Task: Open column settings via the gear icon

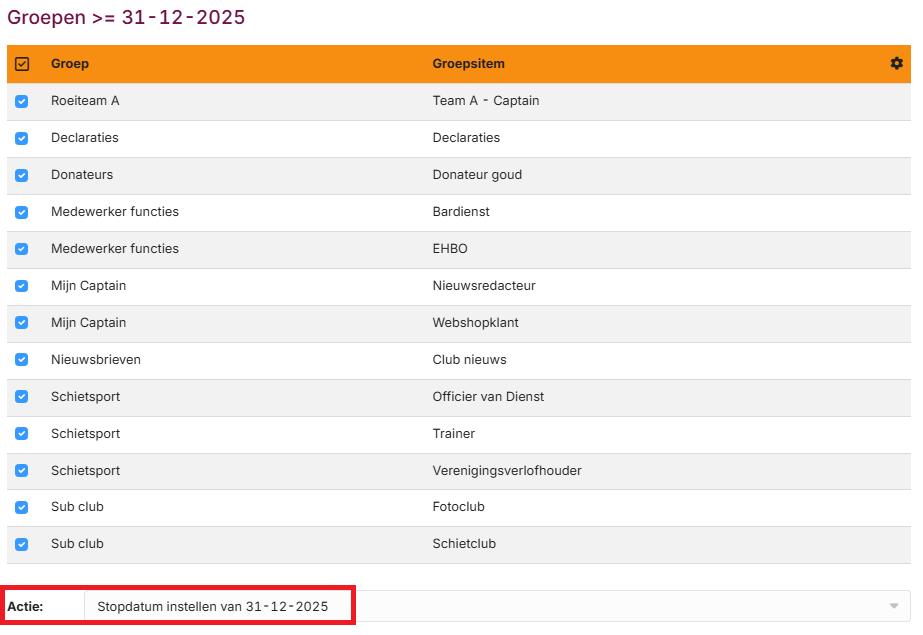Action: point(897,63)
